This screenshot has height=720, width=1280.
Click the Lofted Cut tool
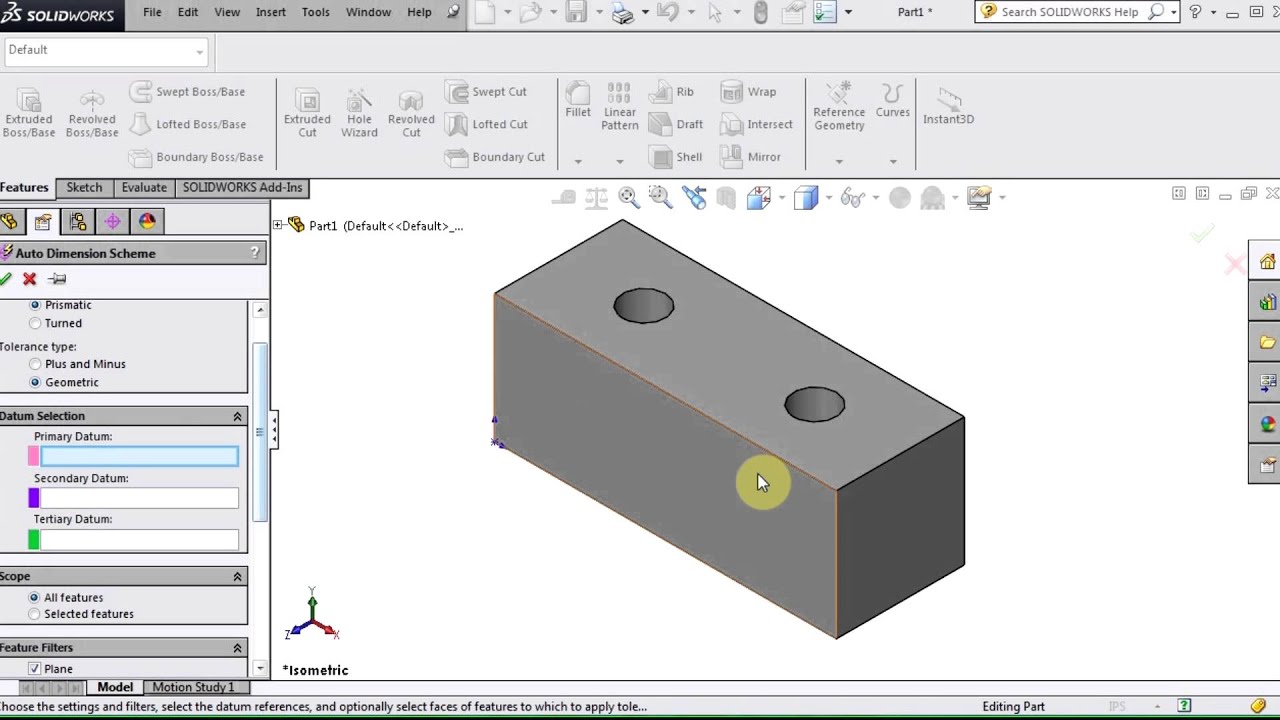coord(487,124)
